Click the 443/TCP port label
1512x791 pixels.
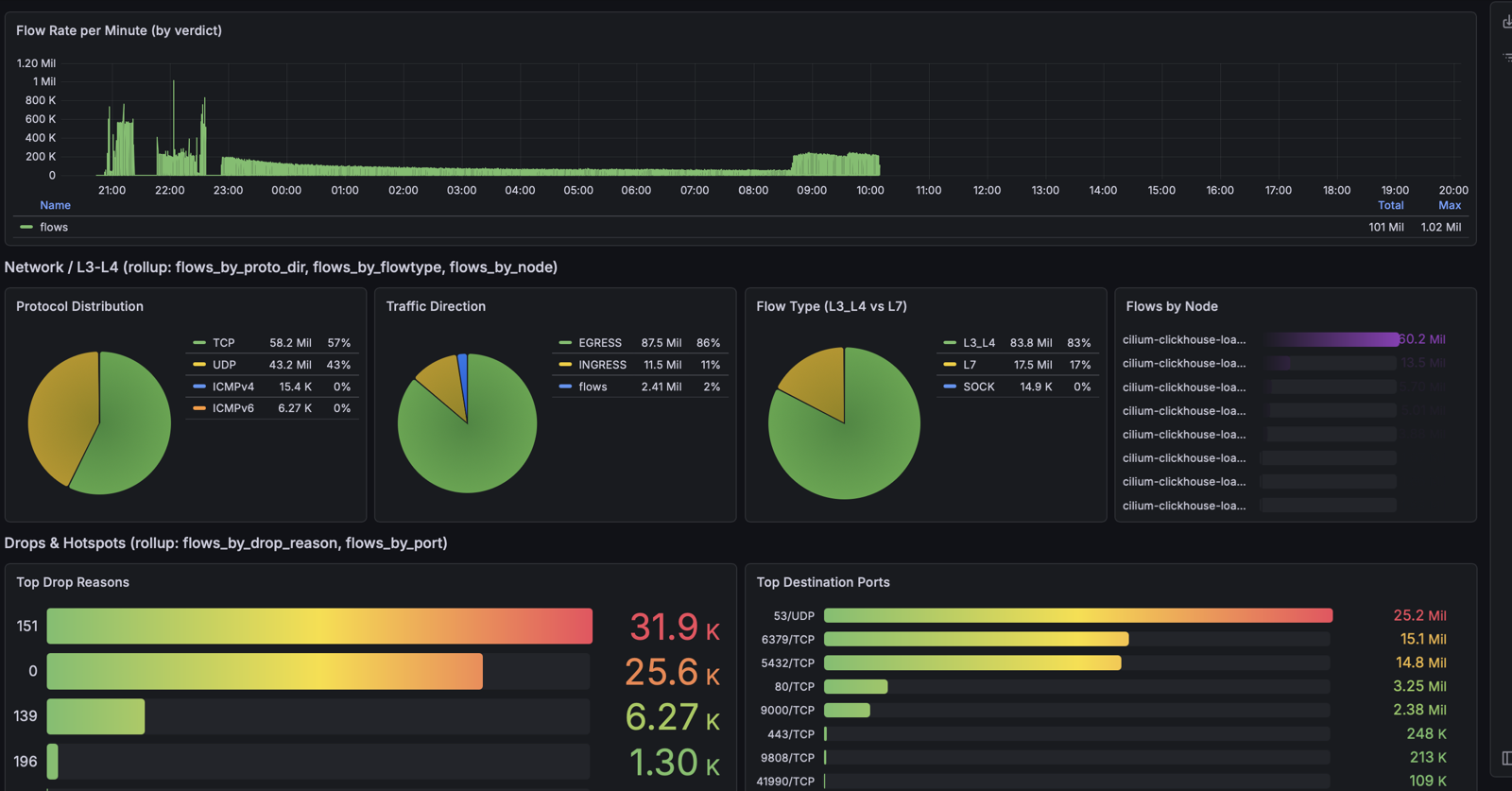[x=791, y=734]
